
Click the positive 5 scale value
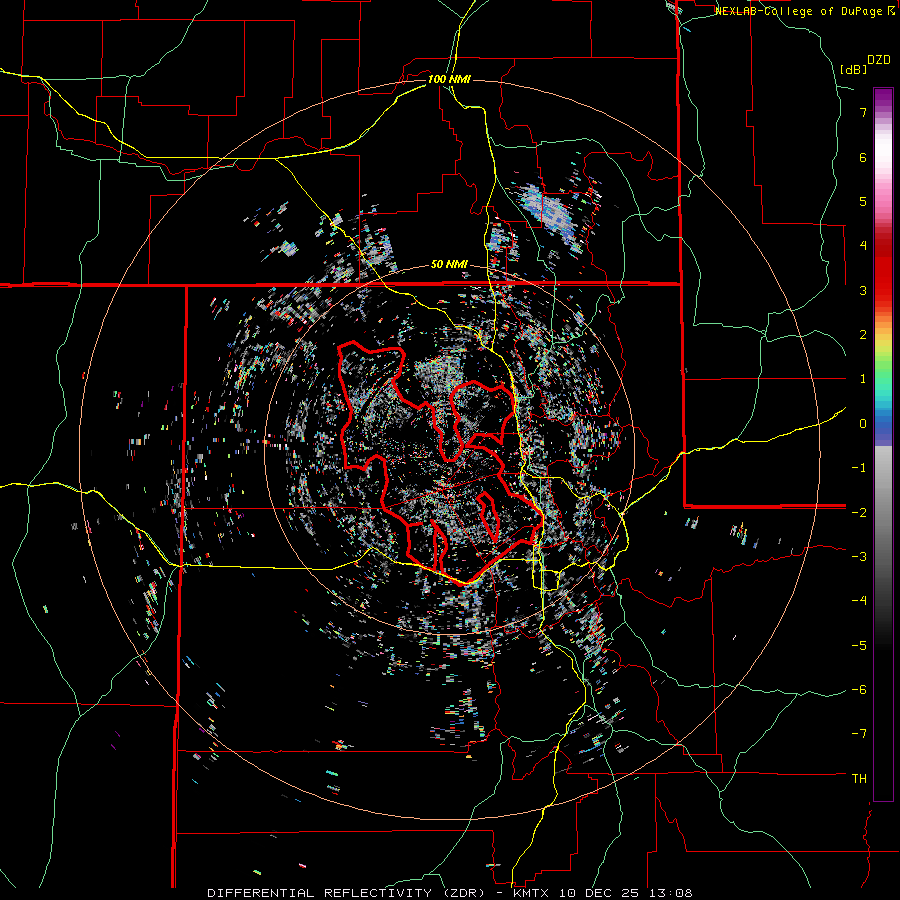(863, 201)
